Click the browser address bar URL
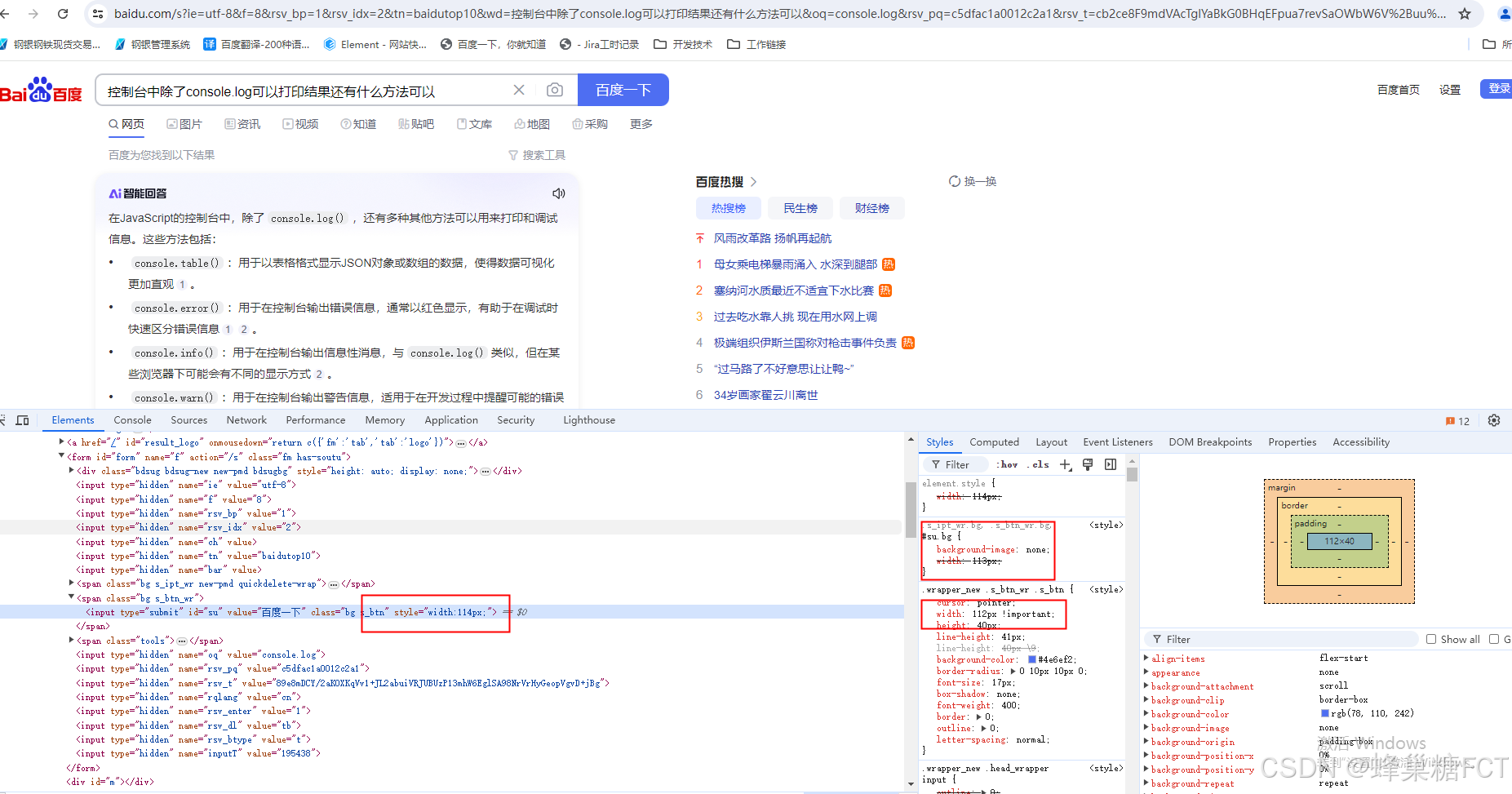 (779, 14)
